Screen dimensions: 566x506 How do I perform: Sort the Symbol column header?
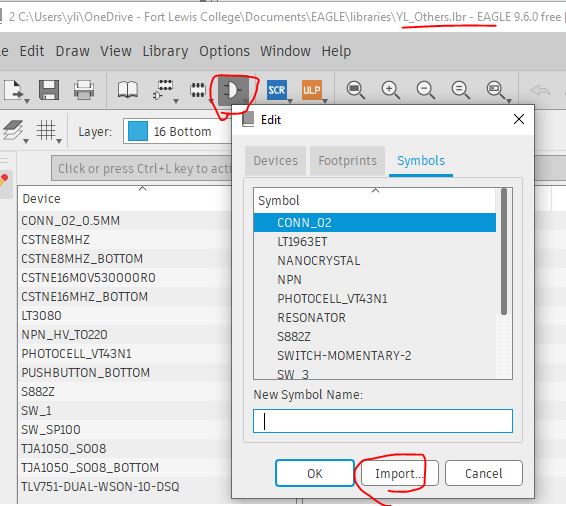coord(375,200)
